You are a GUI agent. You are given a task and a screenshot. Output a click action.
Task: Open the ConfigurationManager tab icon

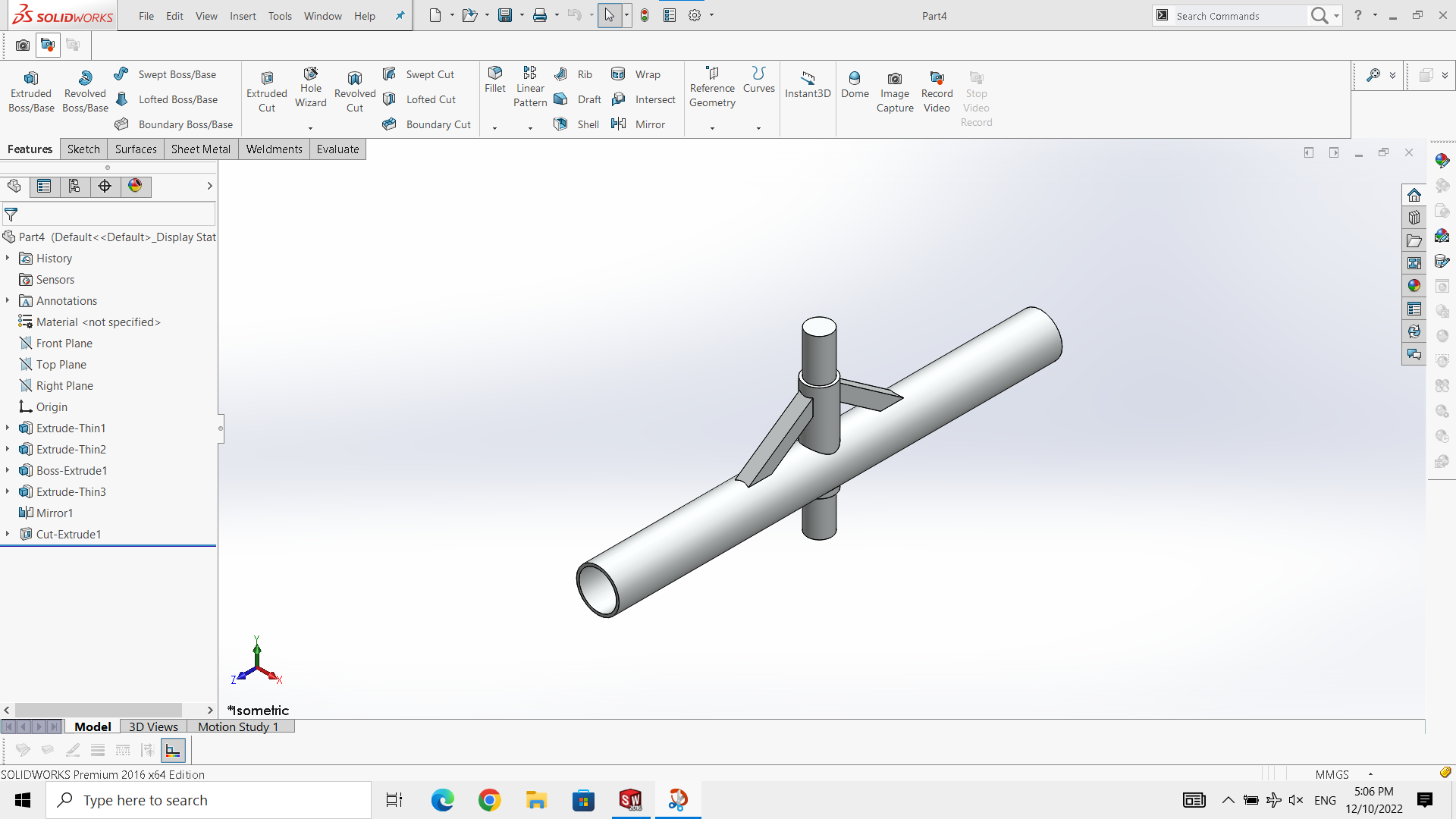[74, 187]
